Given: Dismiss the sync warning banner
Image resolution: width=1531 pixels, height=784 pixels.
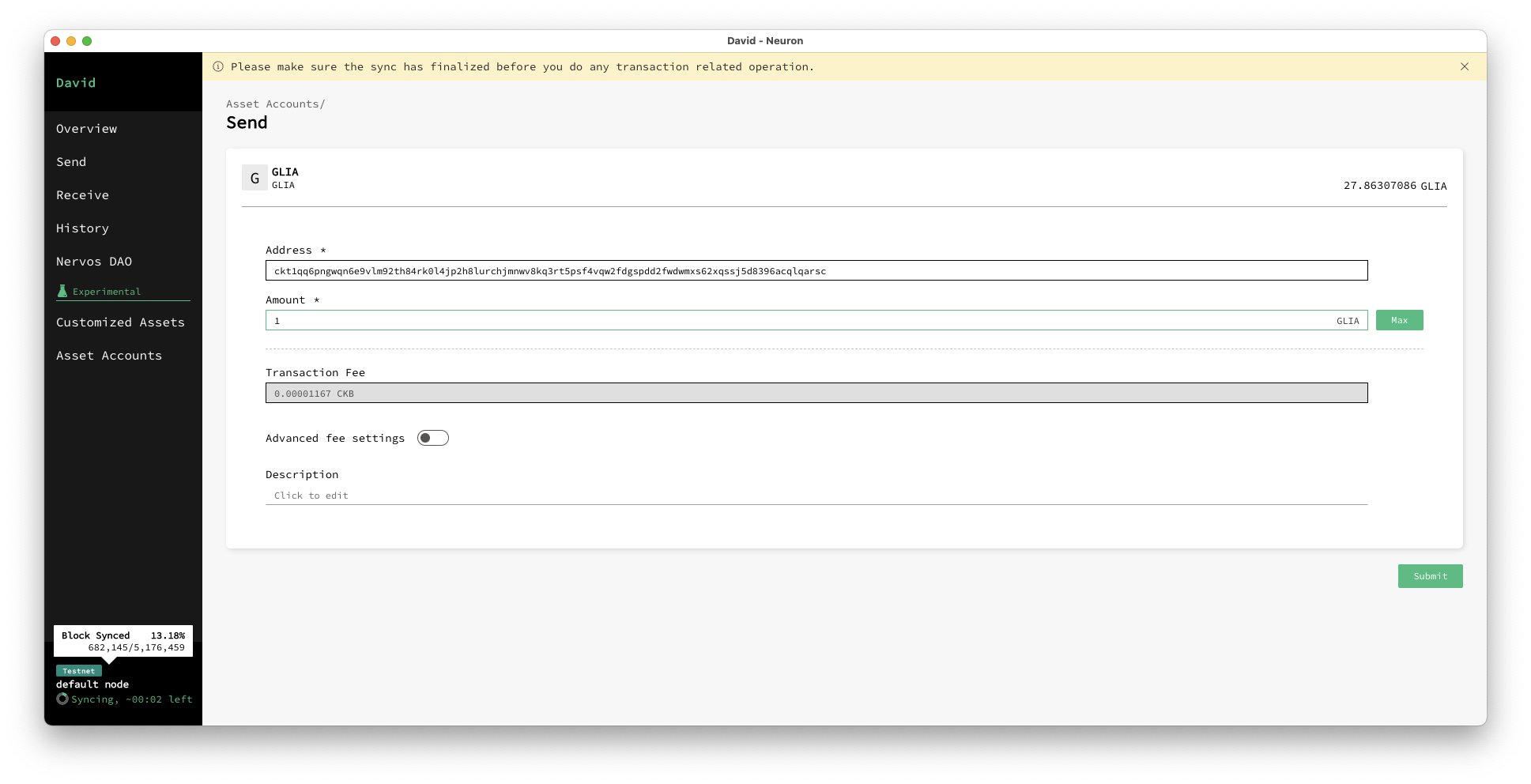Looking at the screenshot, I should (1465, 66).
